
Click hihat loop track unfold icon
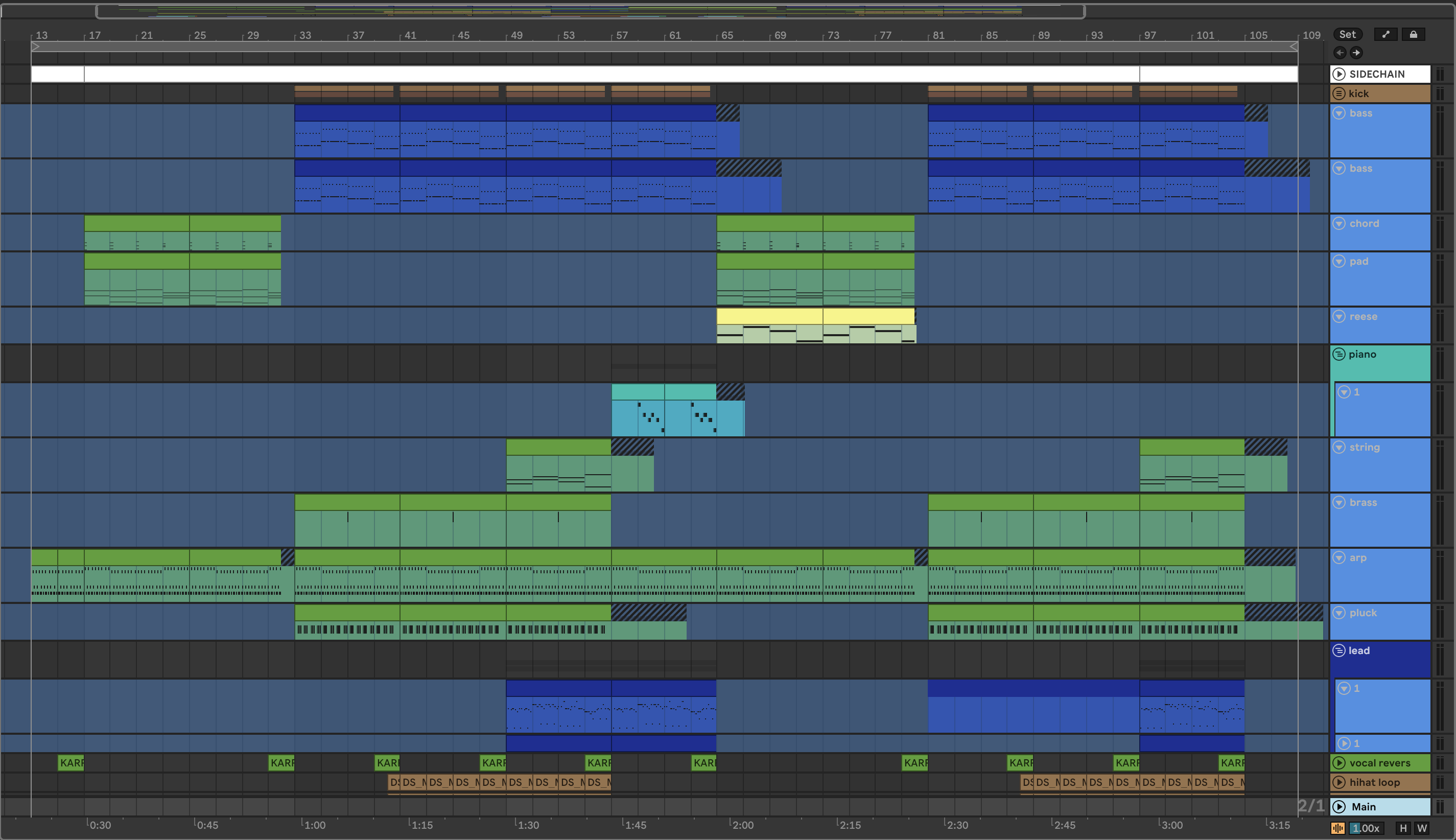coord(1339,782)
